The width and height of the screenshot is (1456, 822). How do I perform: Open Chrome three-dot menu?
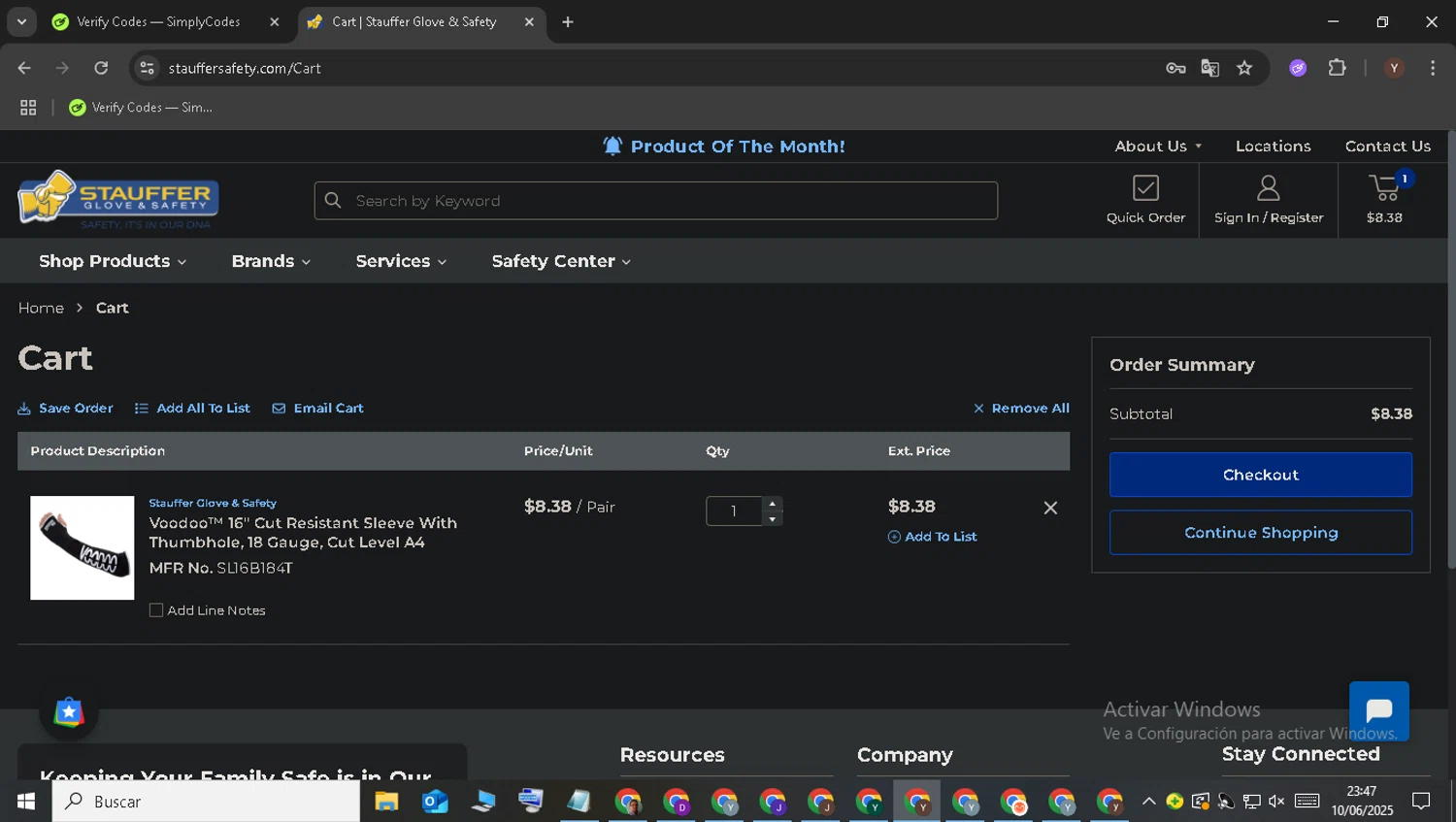(1433, 68)
